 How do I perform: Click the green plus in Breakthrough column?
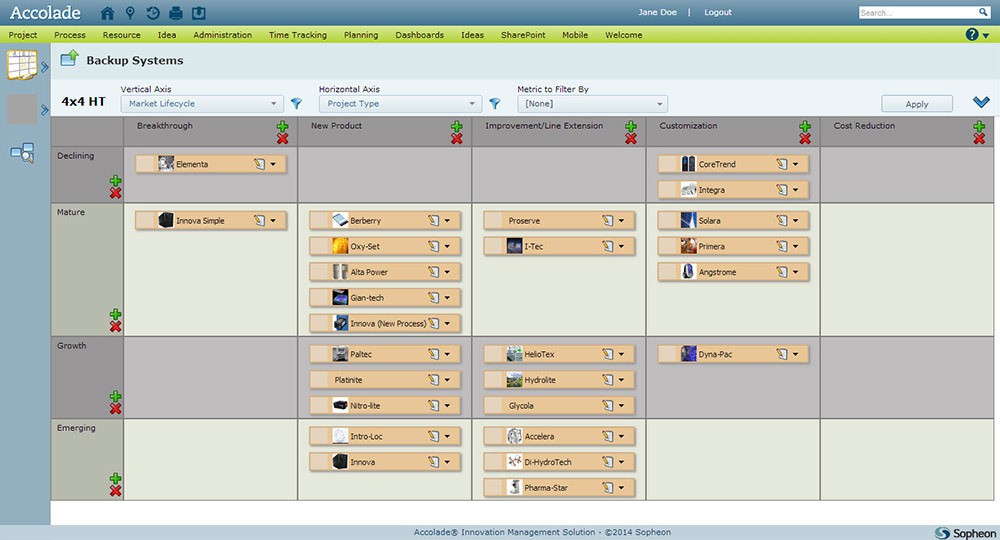[x=283, y=127]
